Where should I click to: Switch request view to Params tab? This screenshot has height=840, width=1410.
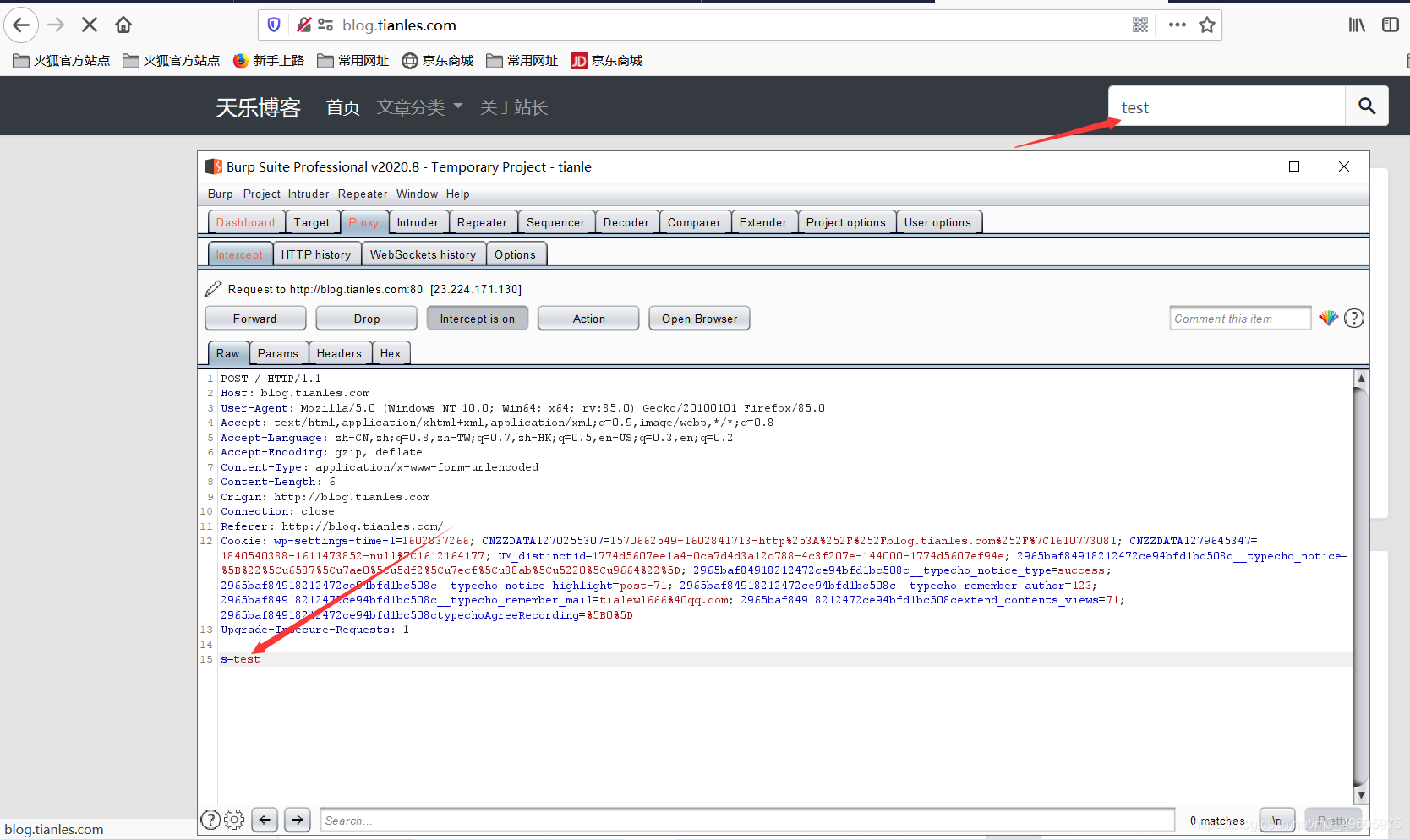click(x=278, y=353)
